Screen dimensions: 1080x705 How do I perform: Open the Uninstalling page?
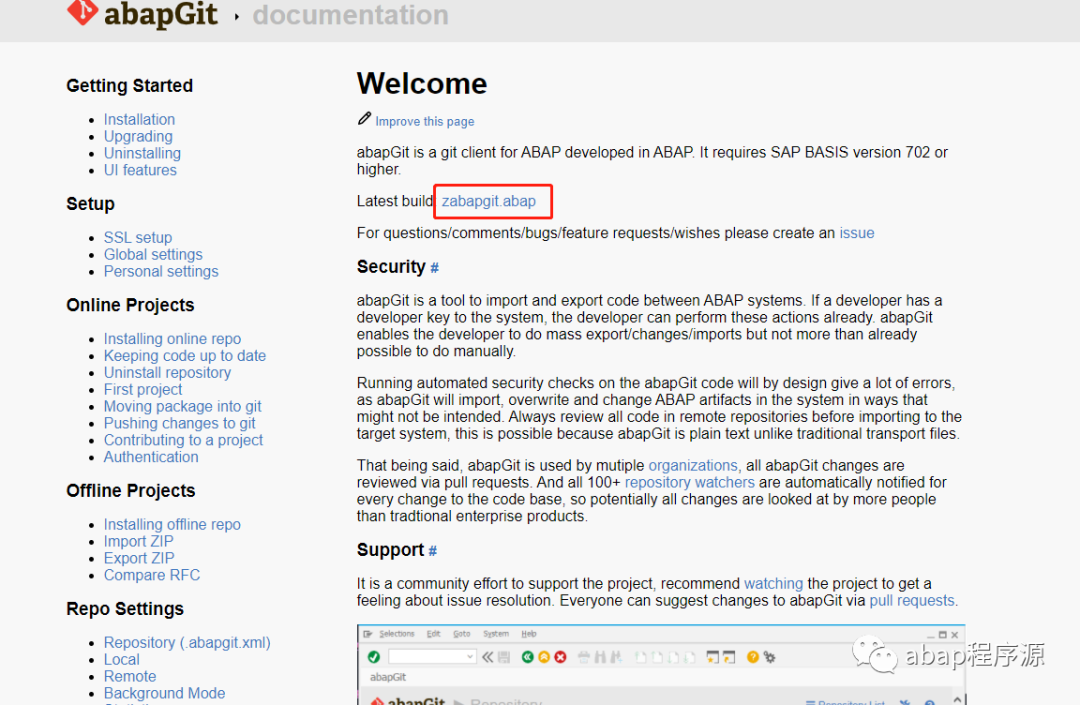tap(143, 153)
